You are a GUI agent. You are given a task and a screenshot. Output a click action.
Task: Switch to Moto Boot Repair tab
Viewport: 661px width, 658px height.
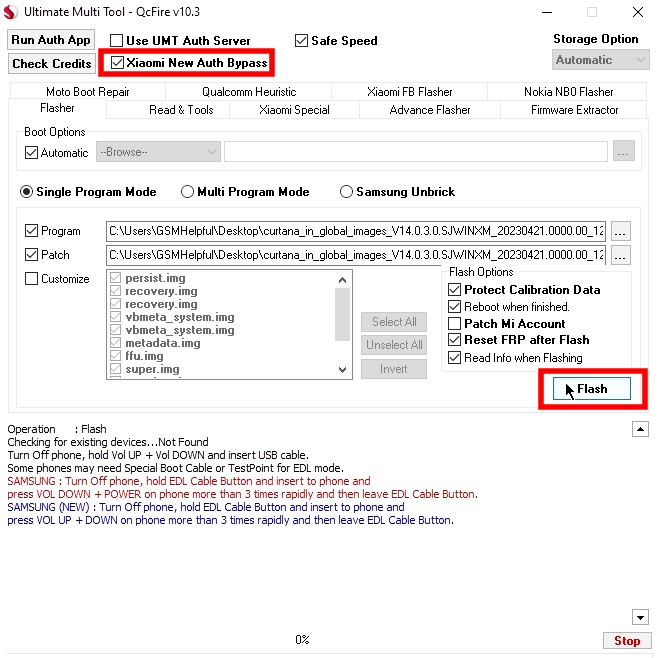point(88,92)
